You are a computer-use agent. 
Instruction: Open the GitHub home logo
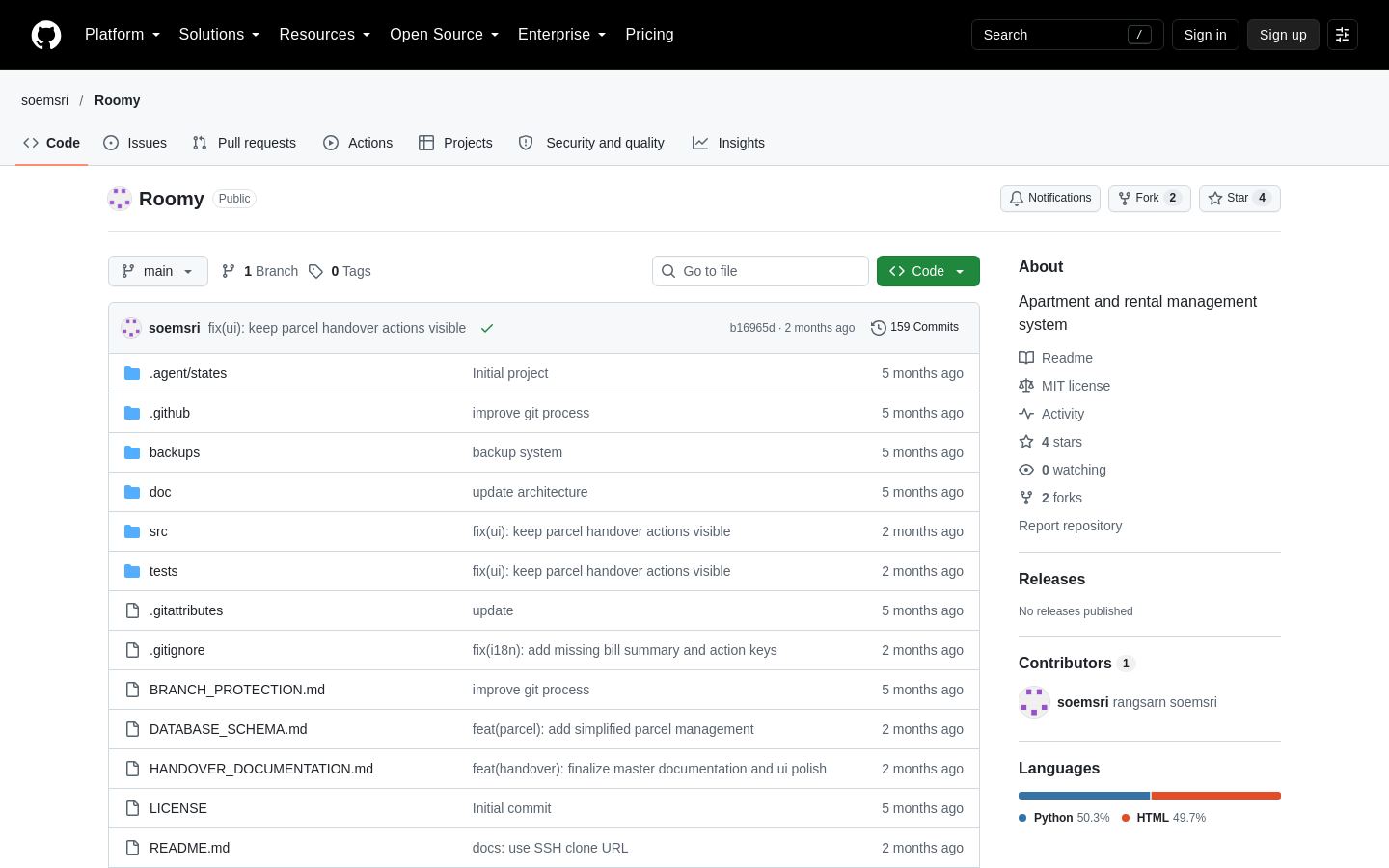point(46,35)
